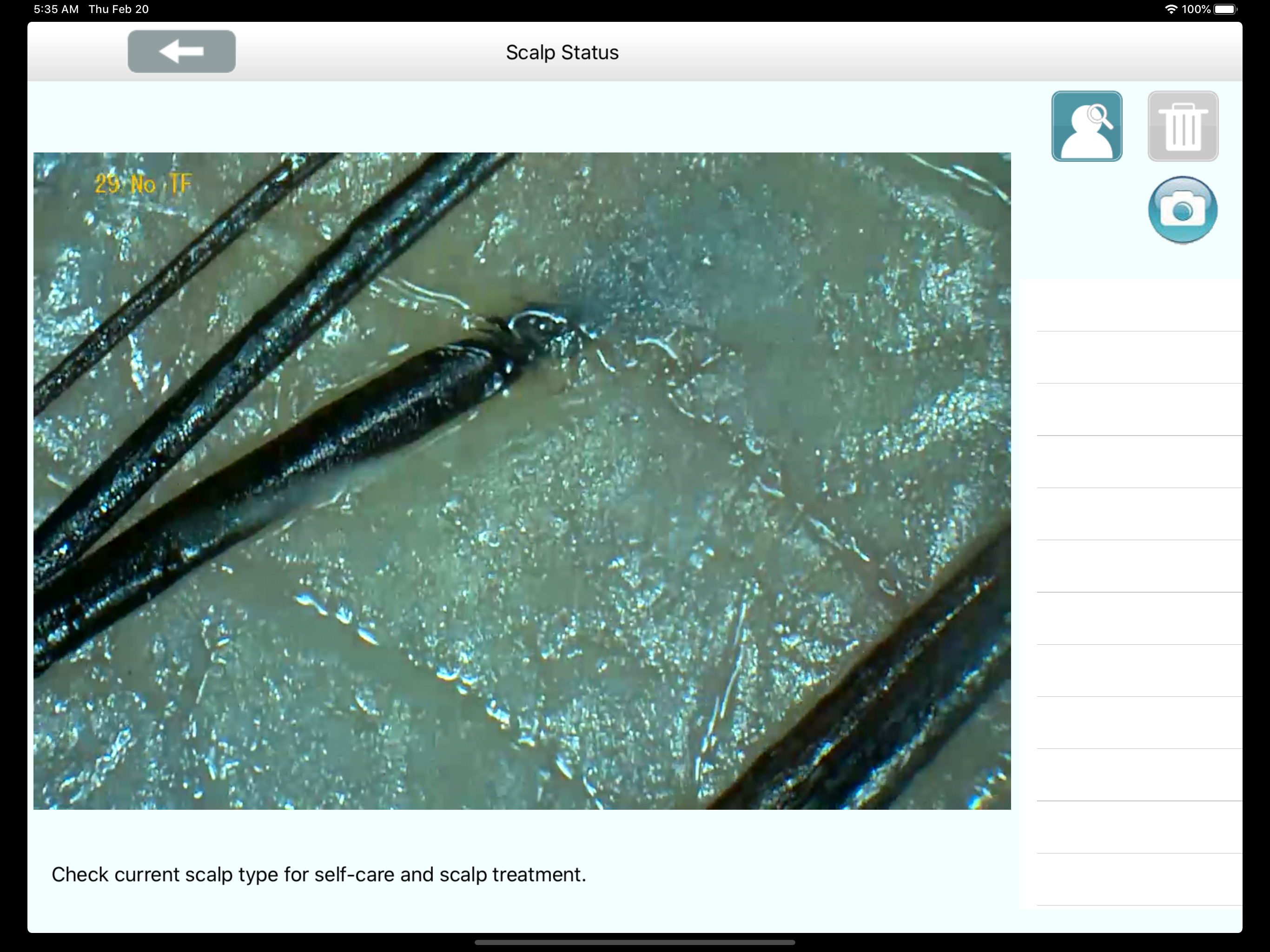This screenshot has height=952, width=1270.
Task: Tap the scalp microscope image preview
Action: click(522, 481)
